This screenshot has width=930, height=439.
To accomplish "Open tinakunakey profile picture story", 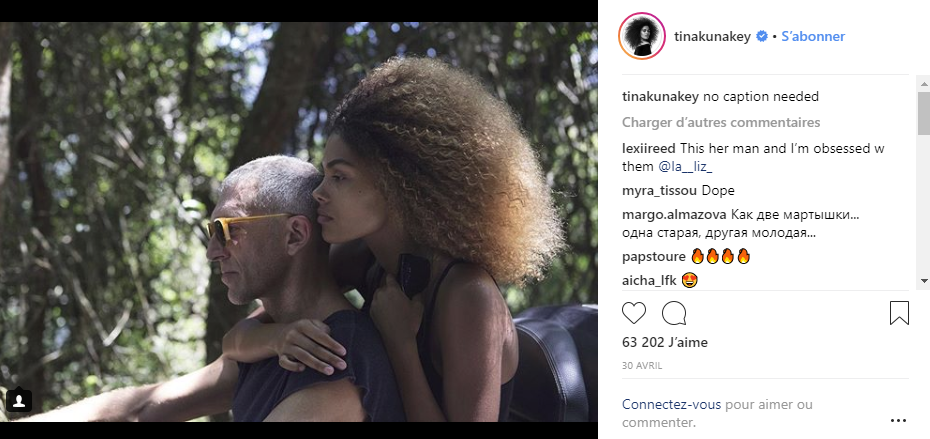I will [642, 36].
